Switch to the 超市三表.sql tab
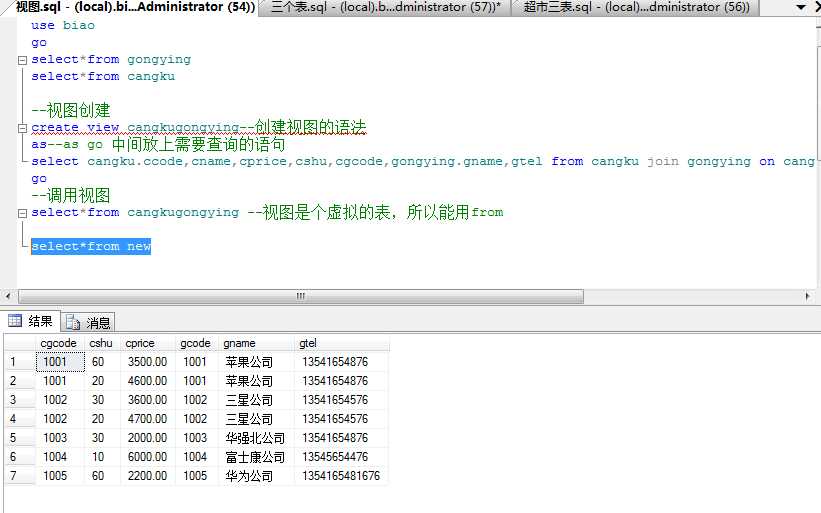Screen dimensions: 821x513 coord(636,7)
